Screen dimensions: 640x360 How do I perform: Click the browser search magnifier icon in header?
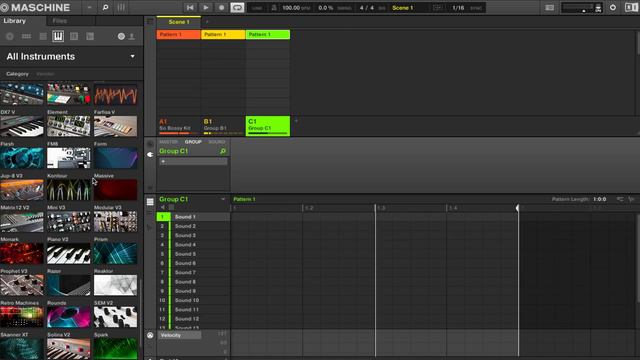[x=105, y=7]
